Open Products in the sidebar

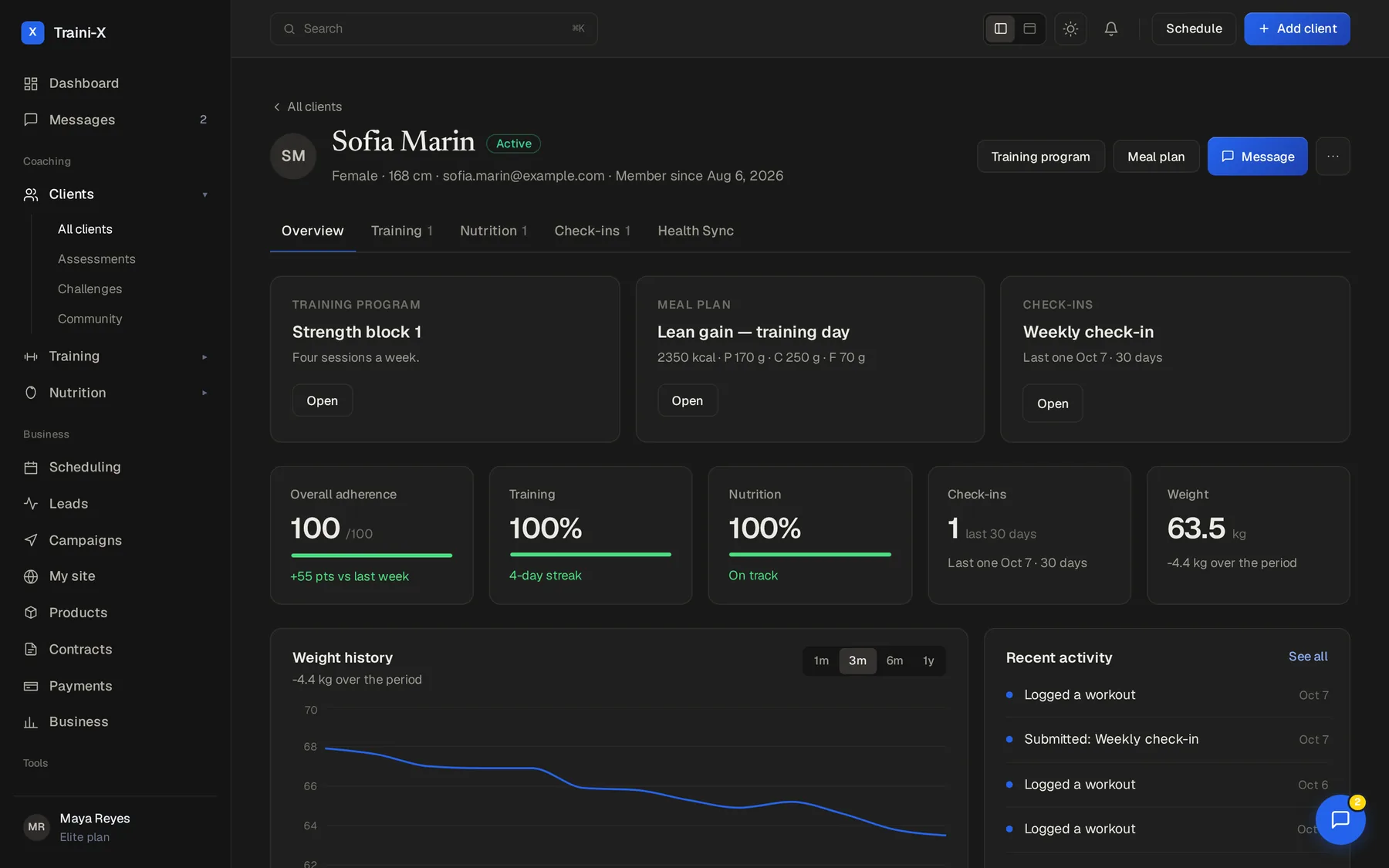coord(115,613)
